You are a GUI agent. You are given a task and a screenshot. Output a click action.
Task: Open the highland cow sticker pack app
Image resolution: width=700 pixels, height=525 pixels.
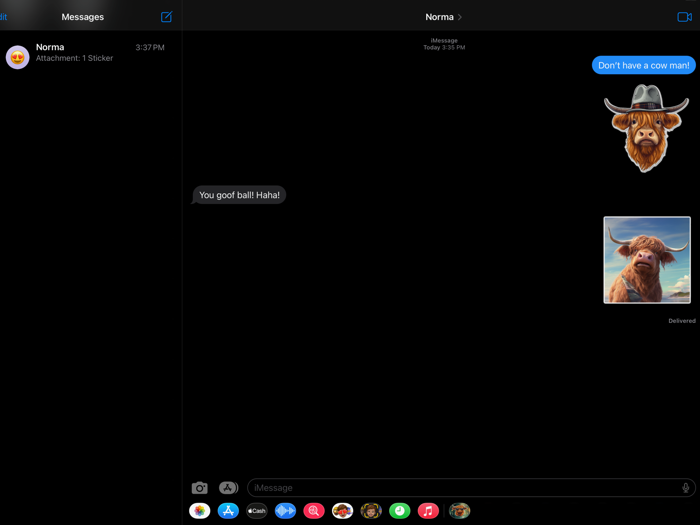click(459, 511)
